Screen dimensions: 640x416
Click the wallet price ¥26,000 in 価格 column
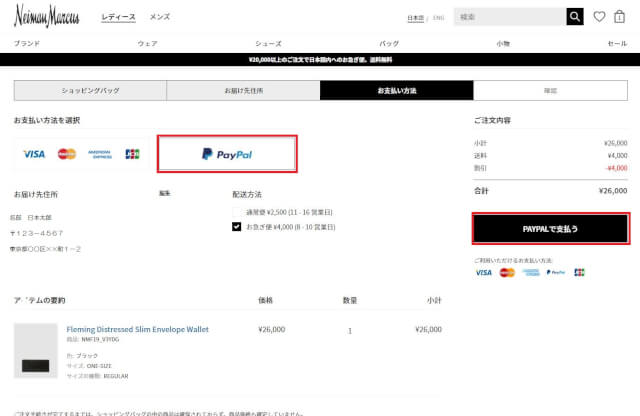tap(272, 329)
